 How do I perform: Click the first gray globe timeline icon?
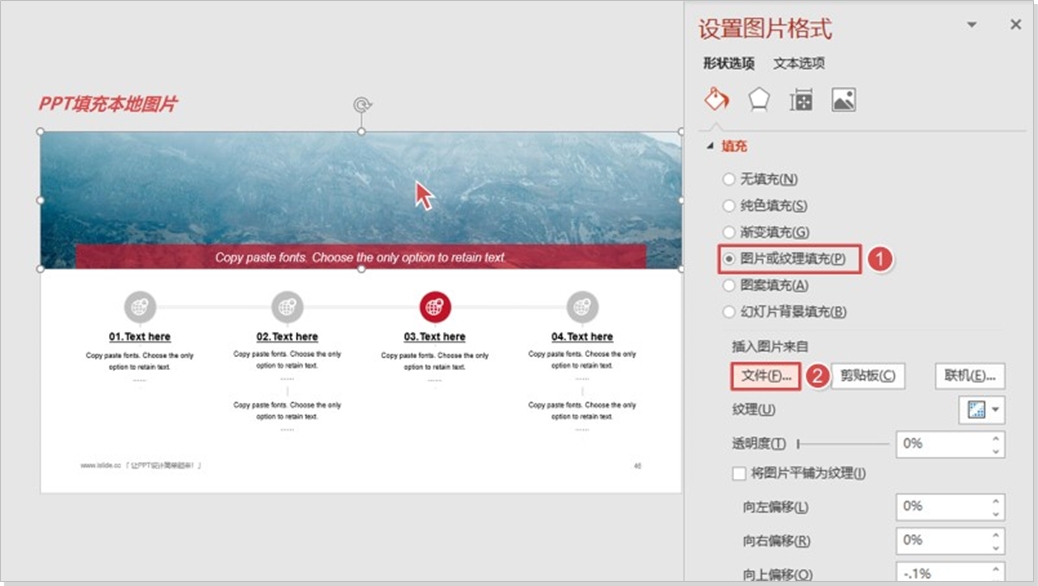point(139,307)
